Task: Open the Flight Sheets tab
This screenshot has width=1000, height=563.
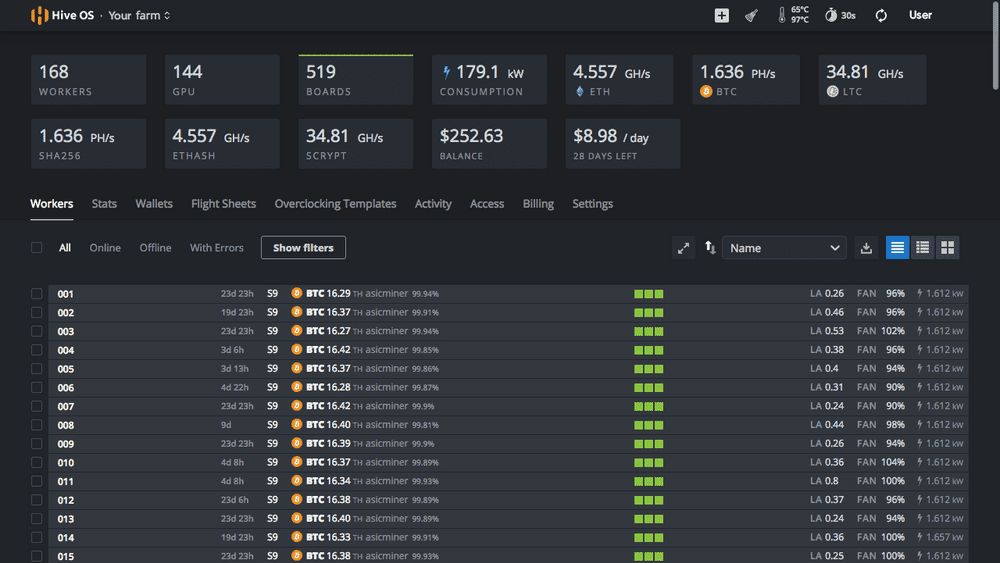Action: (x=223, y=204)
